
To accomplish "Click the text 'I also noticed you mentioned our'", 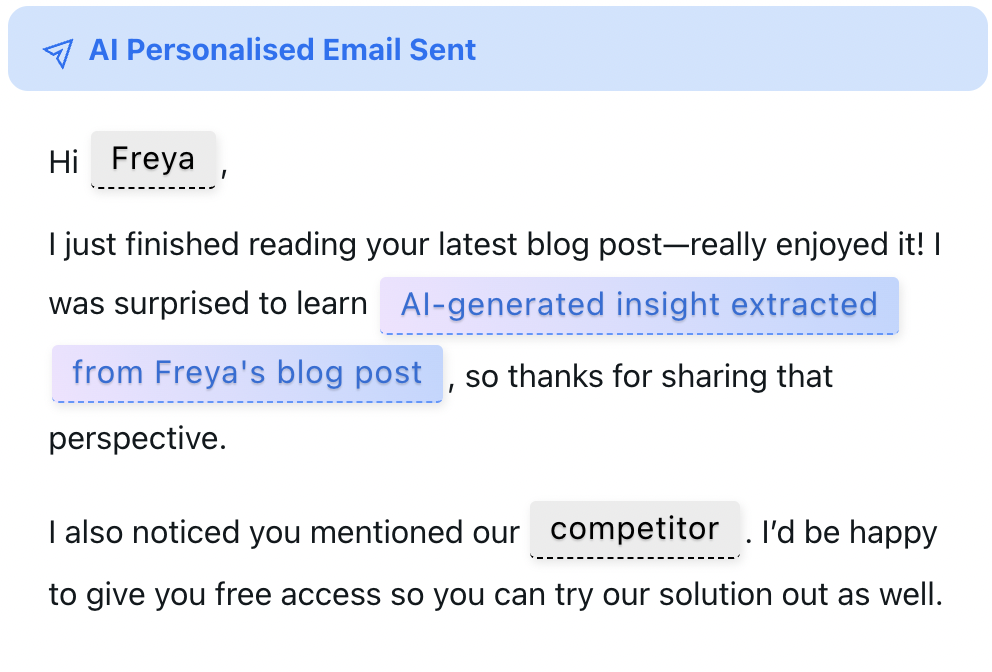I will (284, 533).
